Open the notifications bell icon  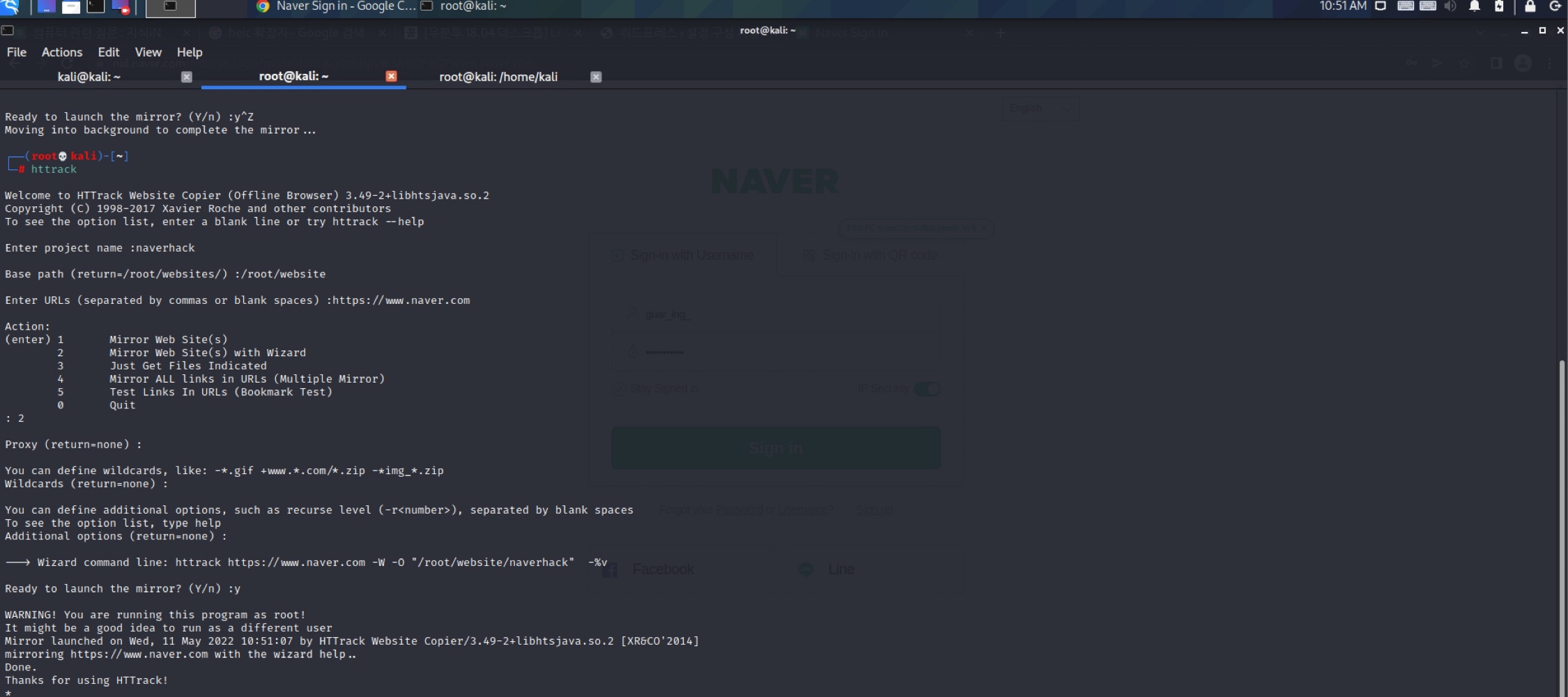[x=1475, y=6]
